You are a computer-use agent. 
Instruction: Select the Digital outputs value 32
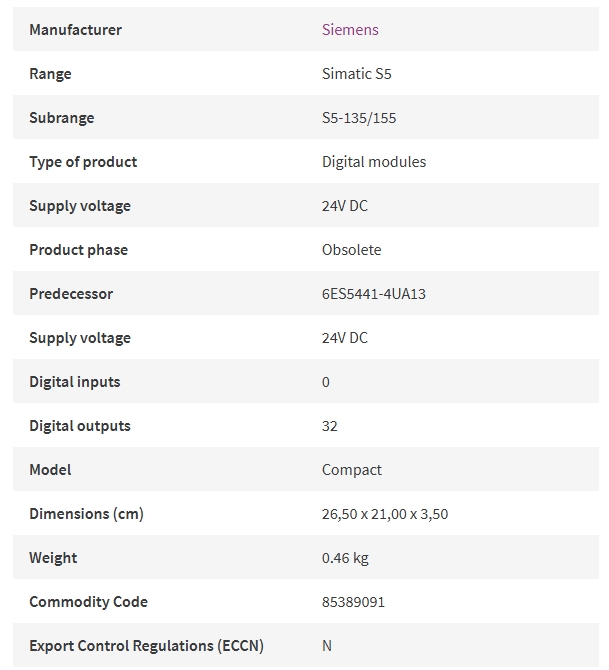330,426
